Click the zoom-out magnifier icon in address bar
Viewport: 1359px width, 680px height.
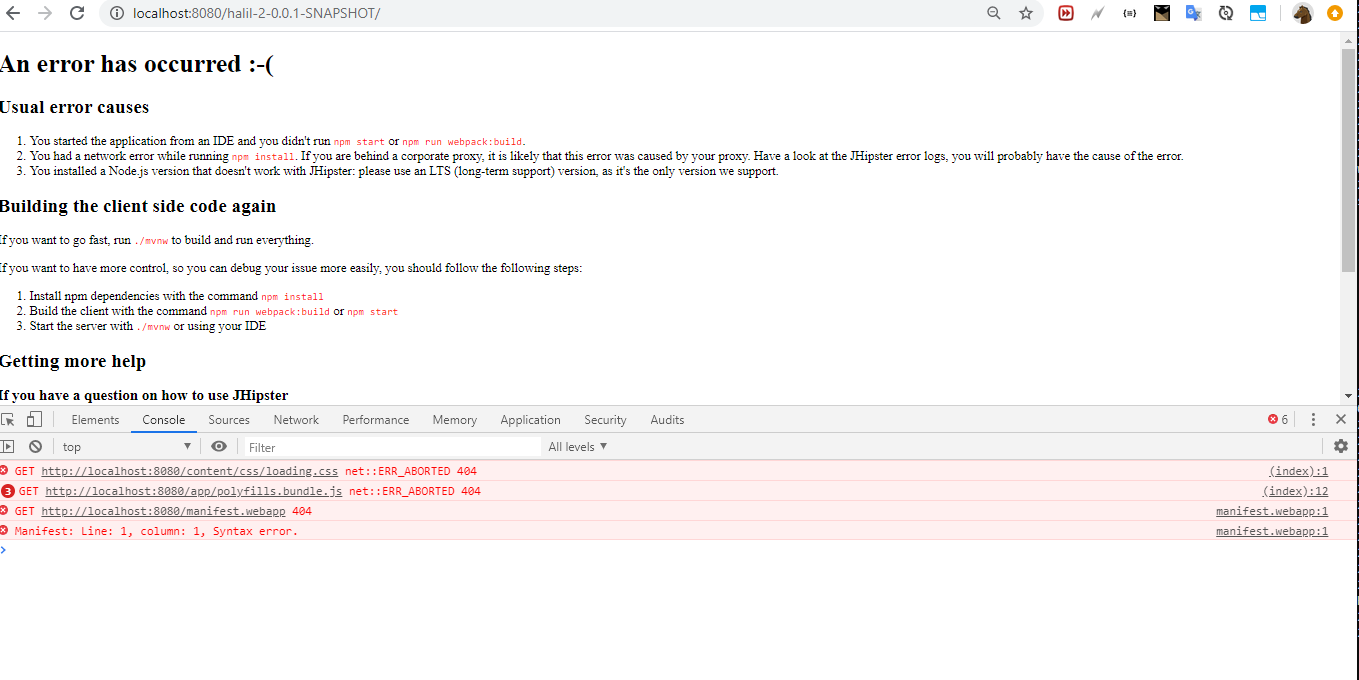click(994, 13)
